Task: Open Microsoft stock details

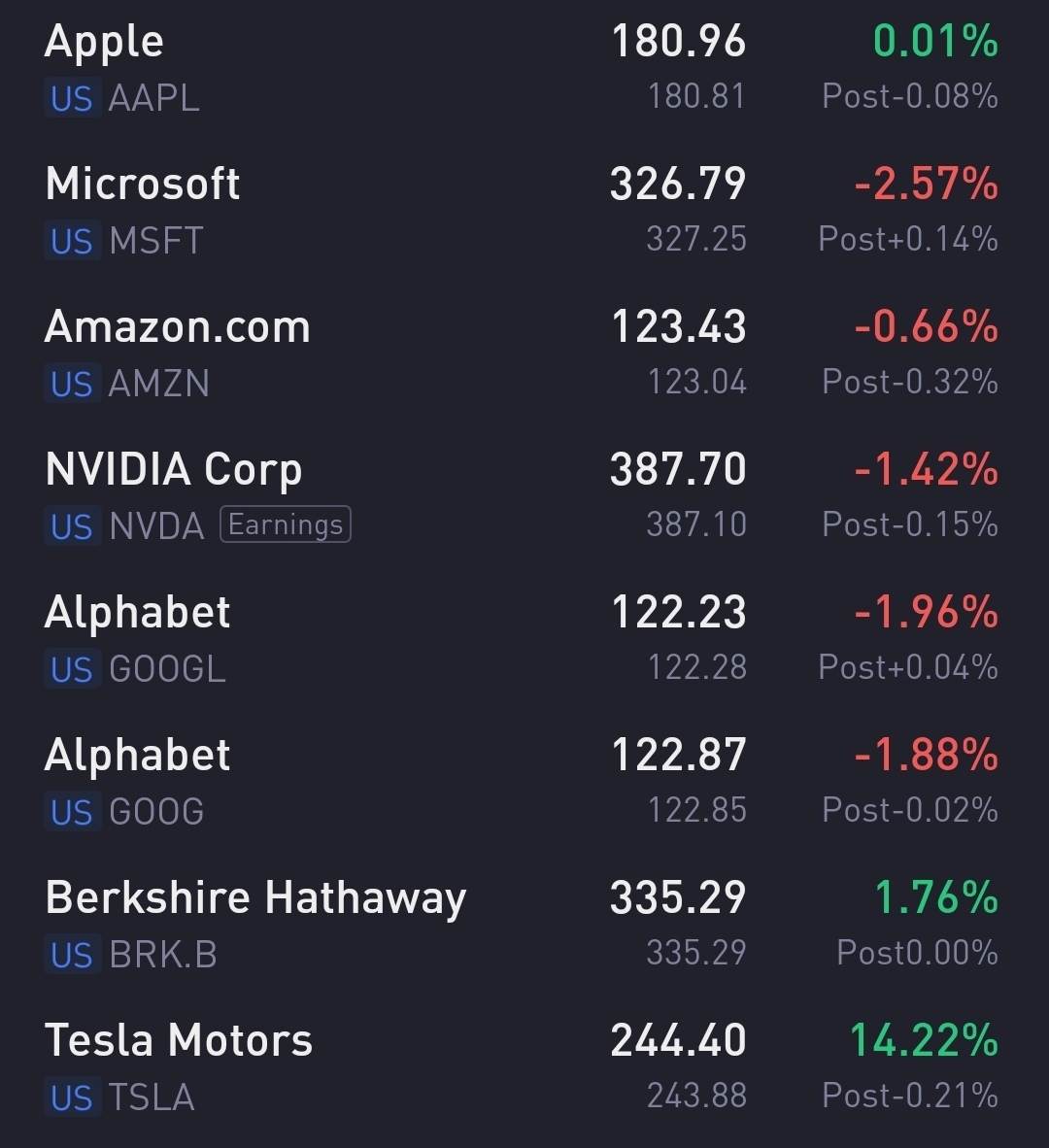Action: tap(143, 185)
